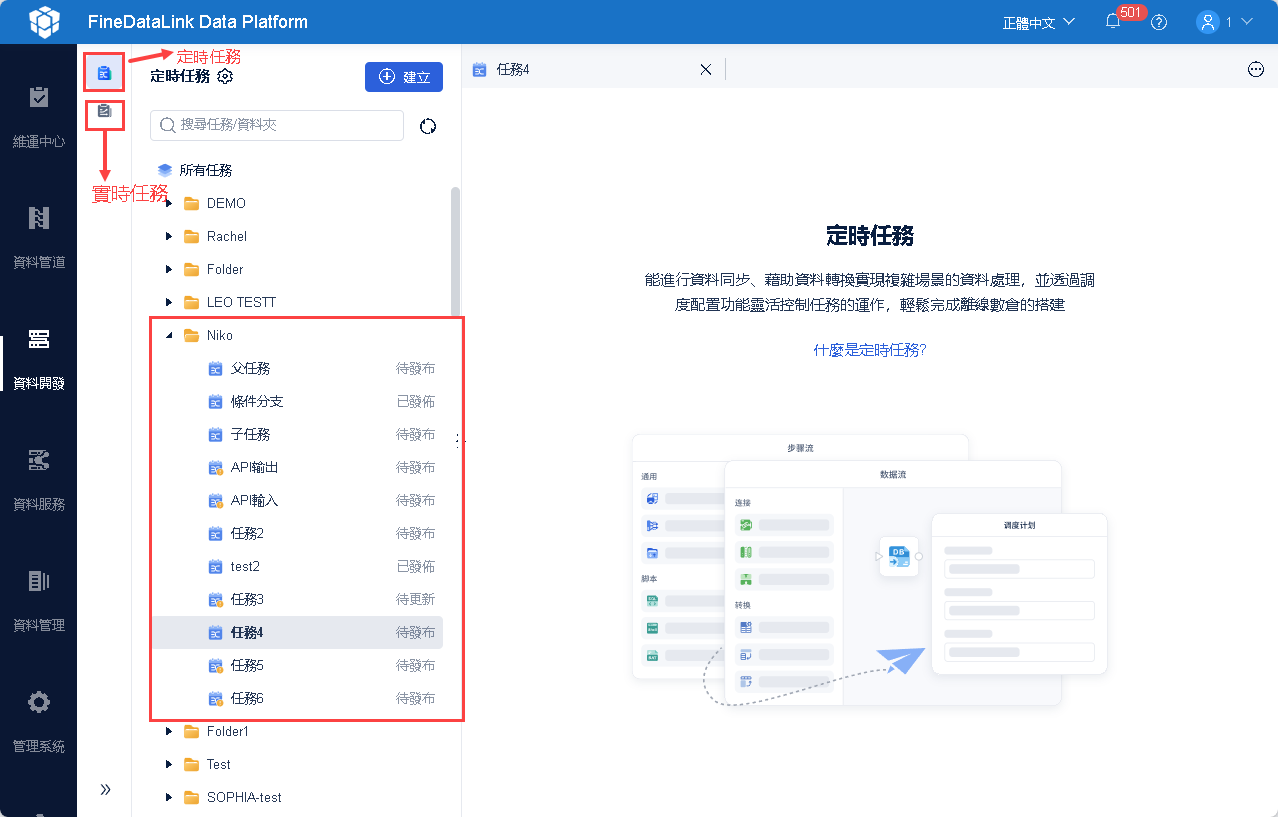
Task: Click the 建立 create button
Action: 404,77
